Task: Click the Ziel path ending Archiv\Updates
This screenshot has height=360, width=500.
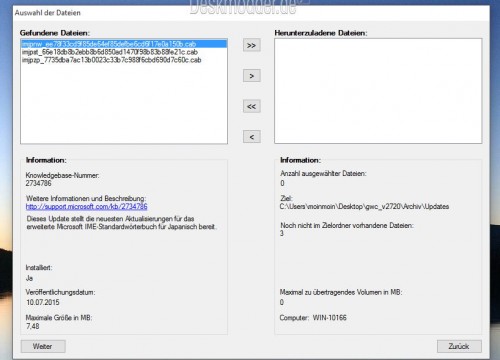Action: [x=364, y=207]
